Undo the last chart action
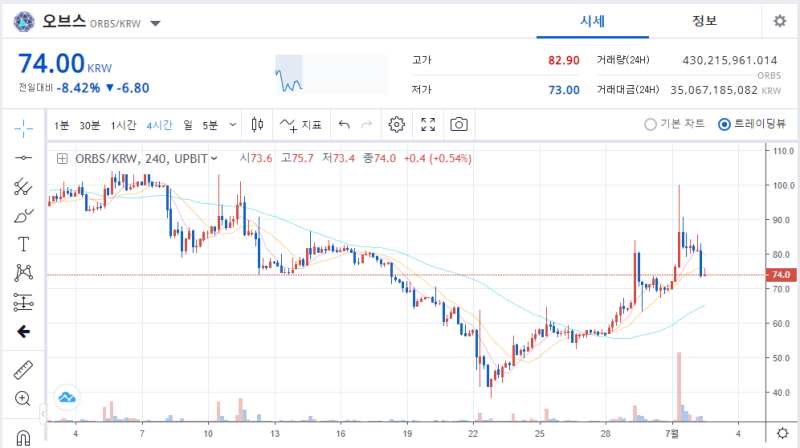The height and width of the screenshot is (448, 800). pos(344,125)
